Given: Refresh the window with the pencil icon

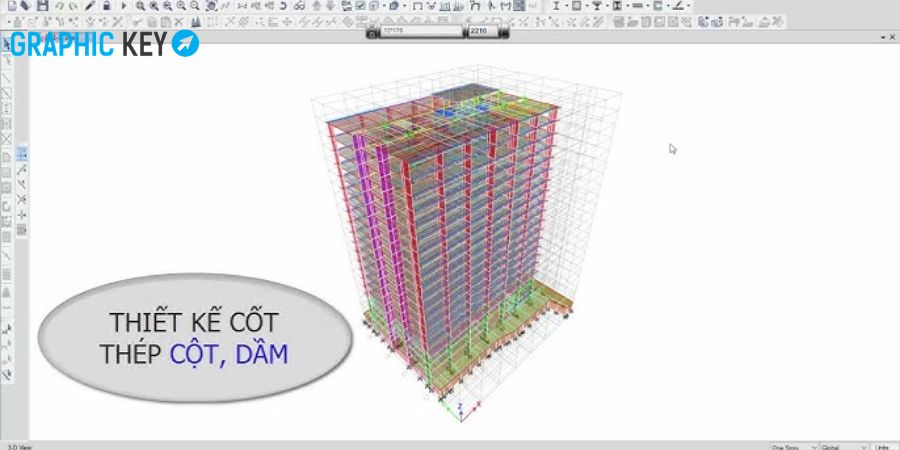Looking at the screenshot, I should pos(90,6).
